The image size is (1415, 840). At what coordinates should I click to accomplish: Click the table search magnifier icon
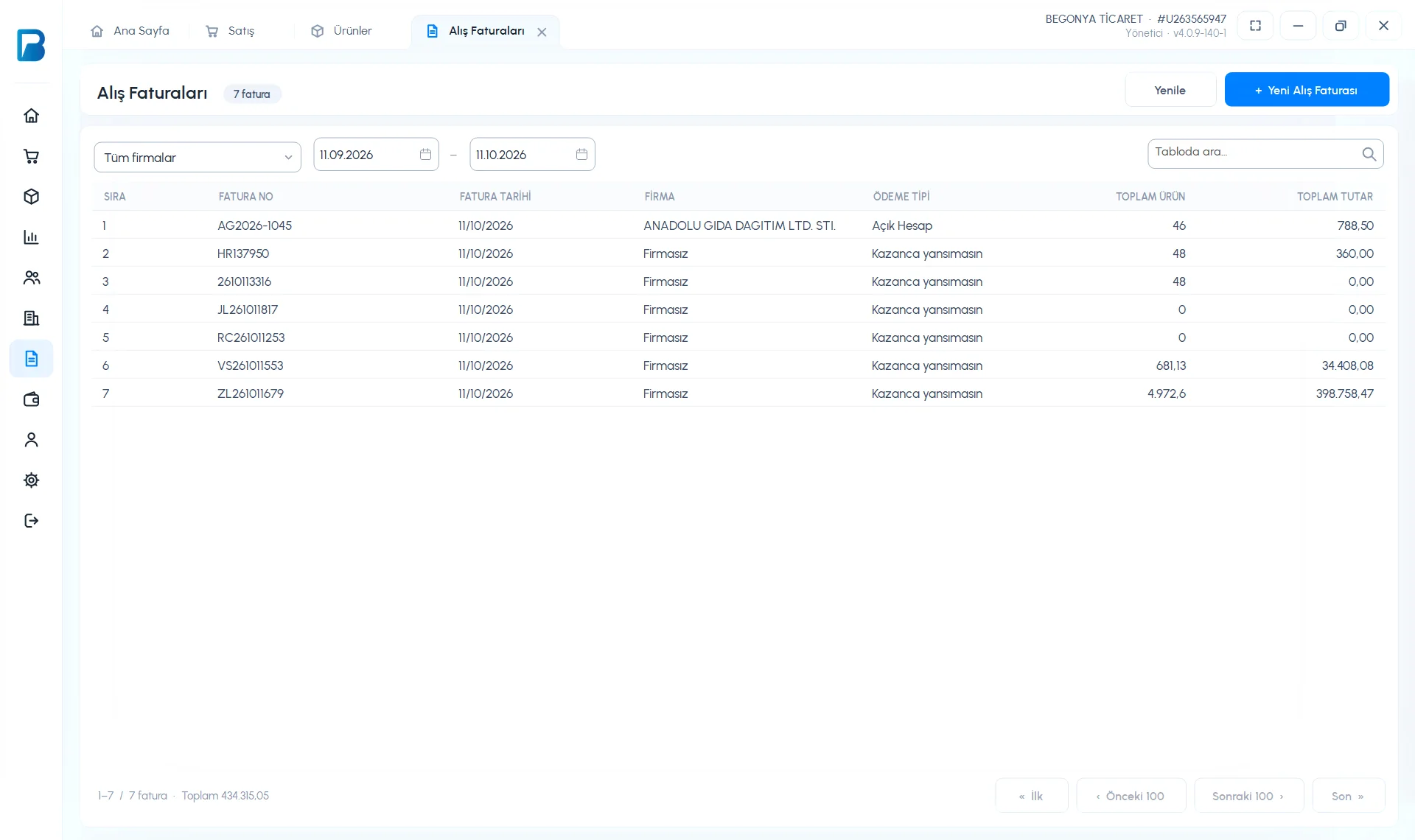click(1369, 154)
